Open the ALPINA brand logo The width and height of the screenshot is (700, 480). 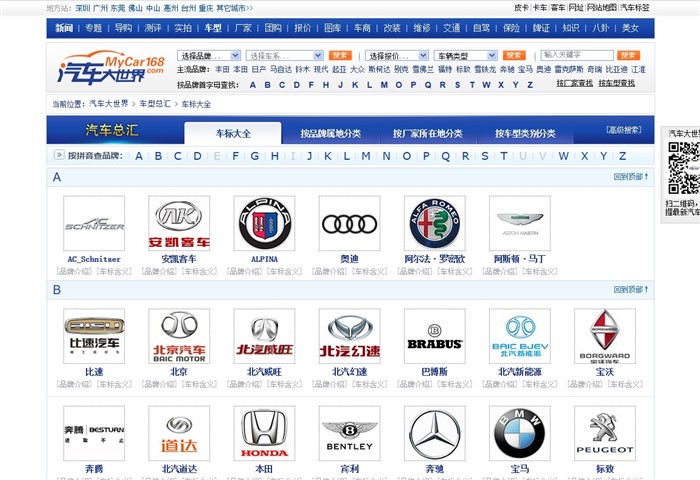click(264, 223)
